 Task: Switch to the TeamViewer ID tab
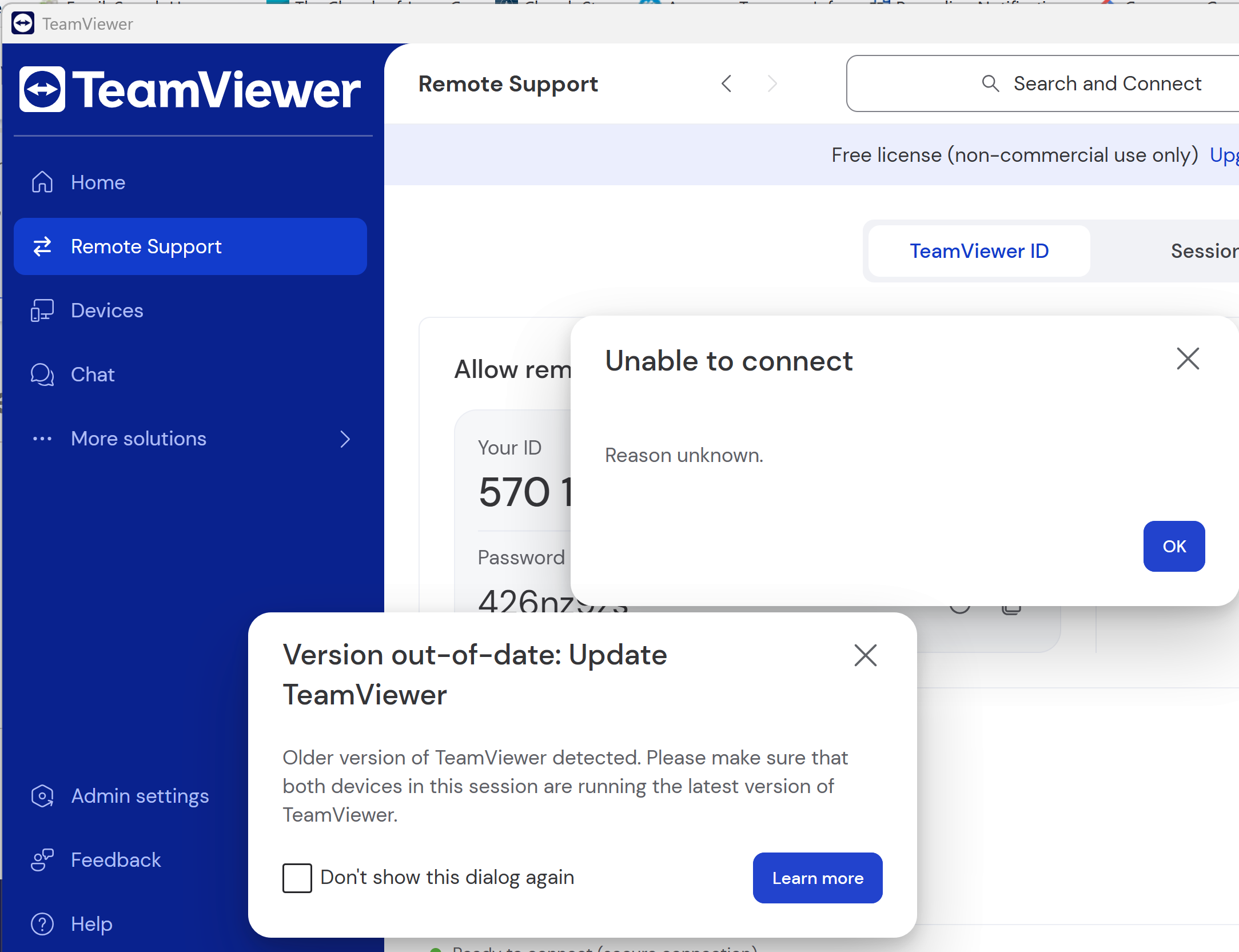pyautogui.click(x=979, y=251)
